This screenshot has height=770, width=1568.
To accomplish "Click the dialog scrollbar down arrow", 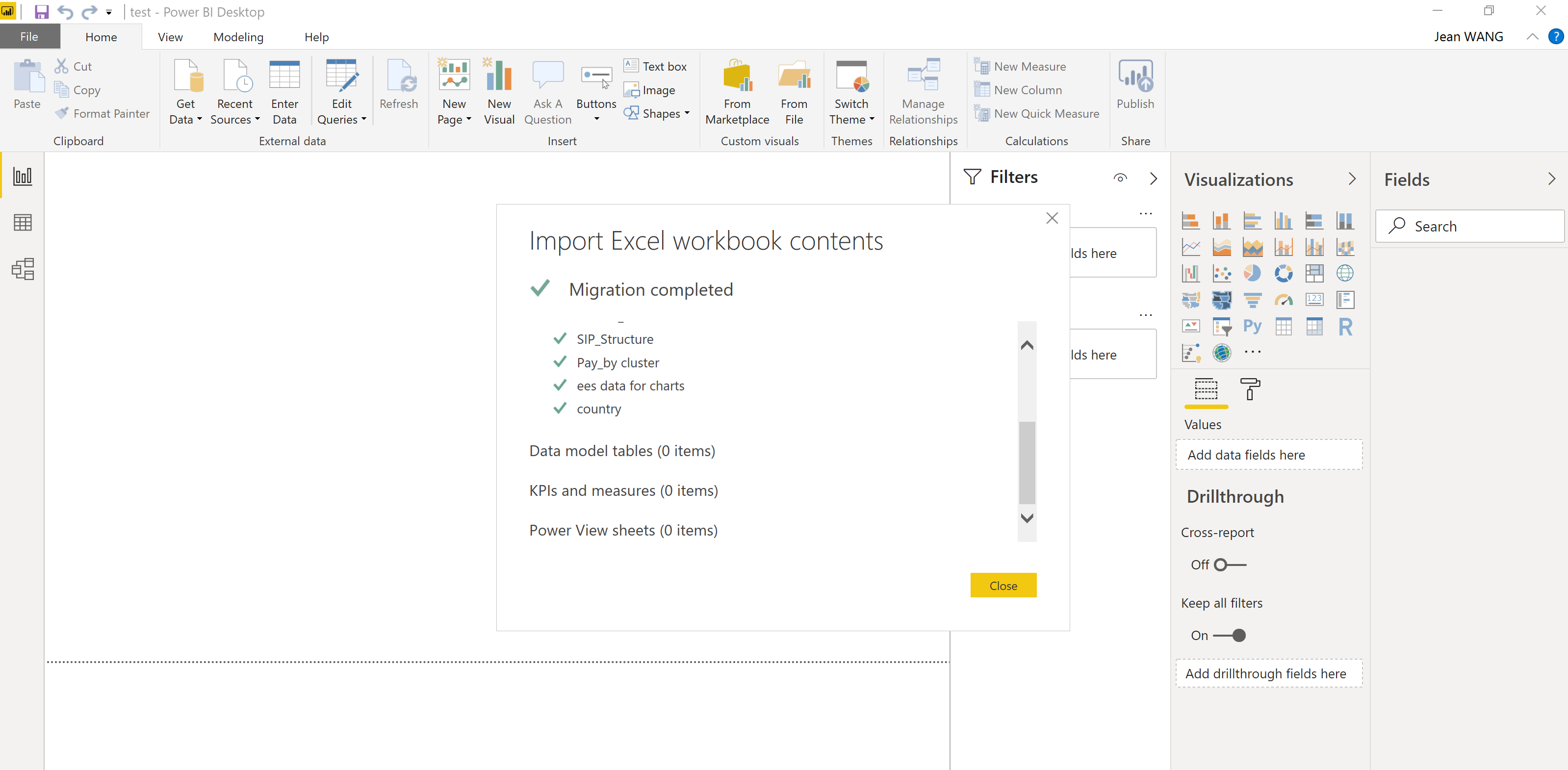I will pyautogui.click(x=1027, y=518).
